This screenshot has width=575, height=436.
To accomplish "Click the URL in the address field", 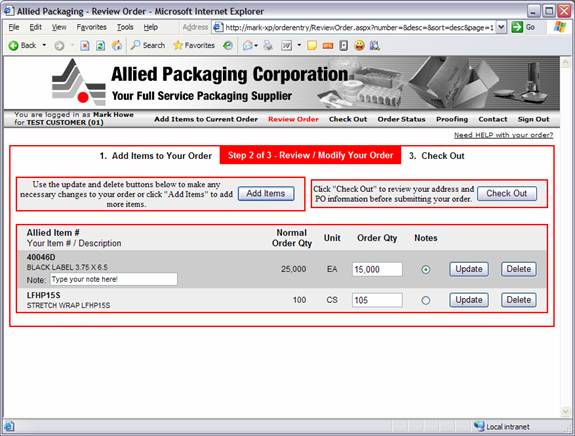I will pos(359,28).
